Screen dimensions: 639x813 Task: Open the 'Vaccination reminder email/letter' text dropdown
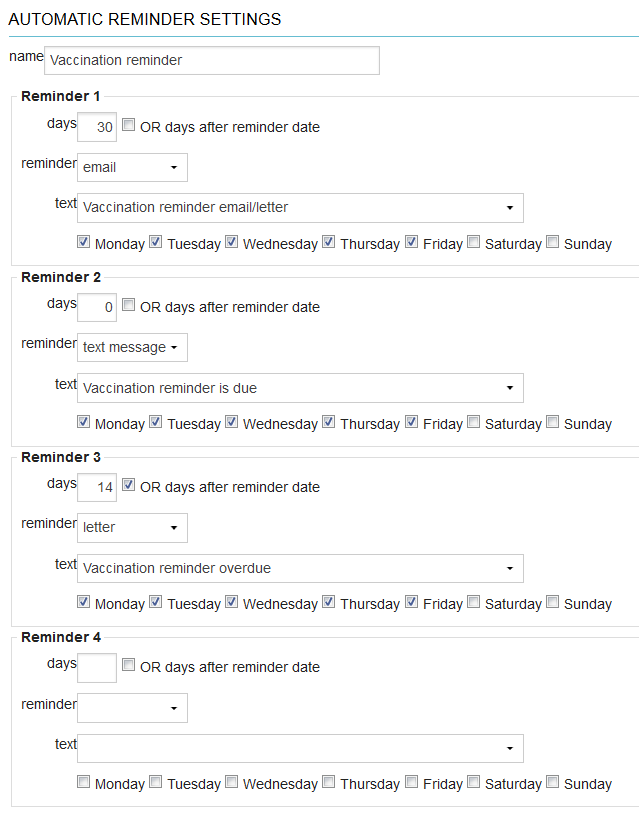tap(300, 208)
